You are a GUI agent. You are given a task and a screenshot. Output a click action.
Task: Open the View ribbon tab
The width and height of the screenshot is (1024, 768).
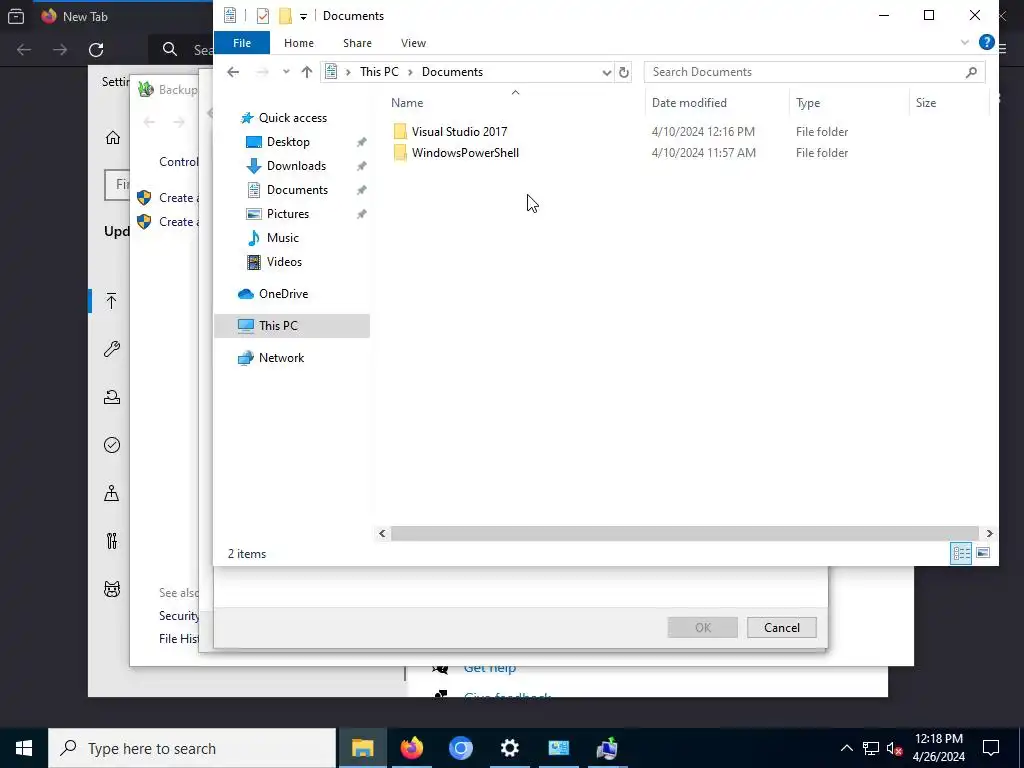(x=413, y=43)
